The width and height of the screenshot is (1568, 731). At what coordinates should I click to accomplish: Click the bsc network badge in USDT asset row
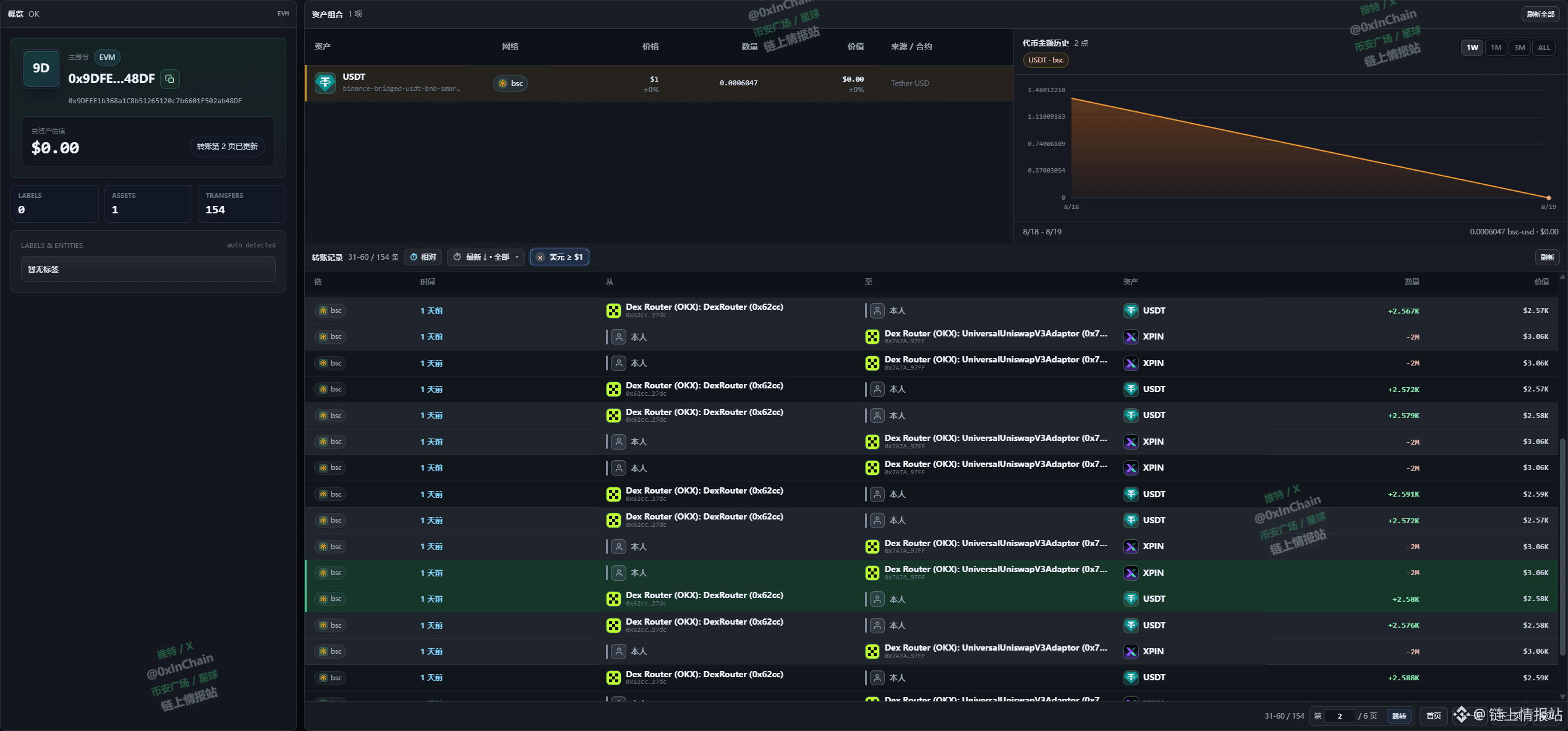point(511,83)
